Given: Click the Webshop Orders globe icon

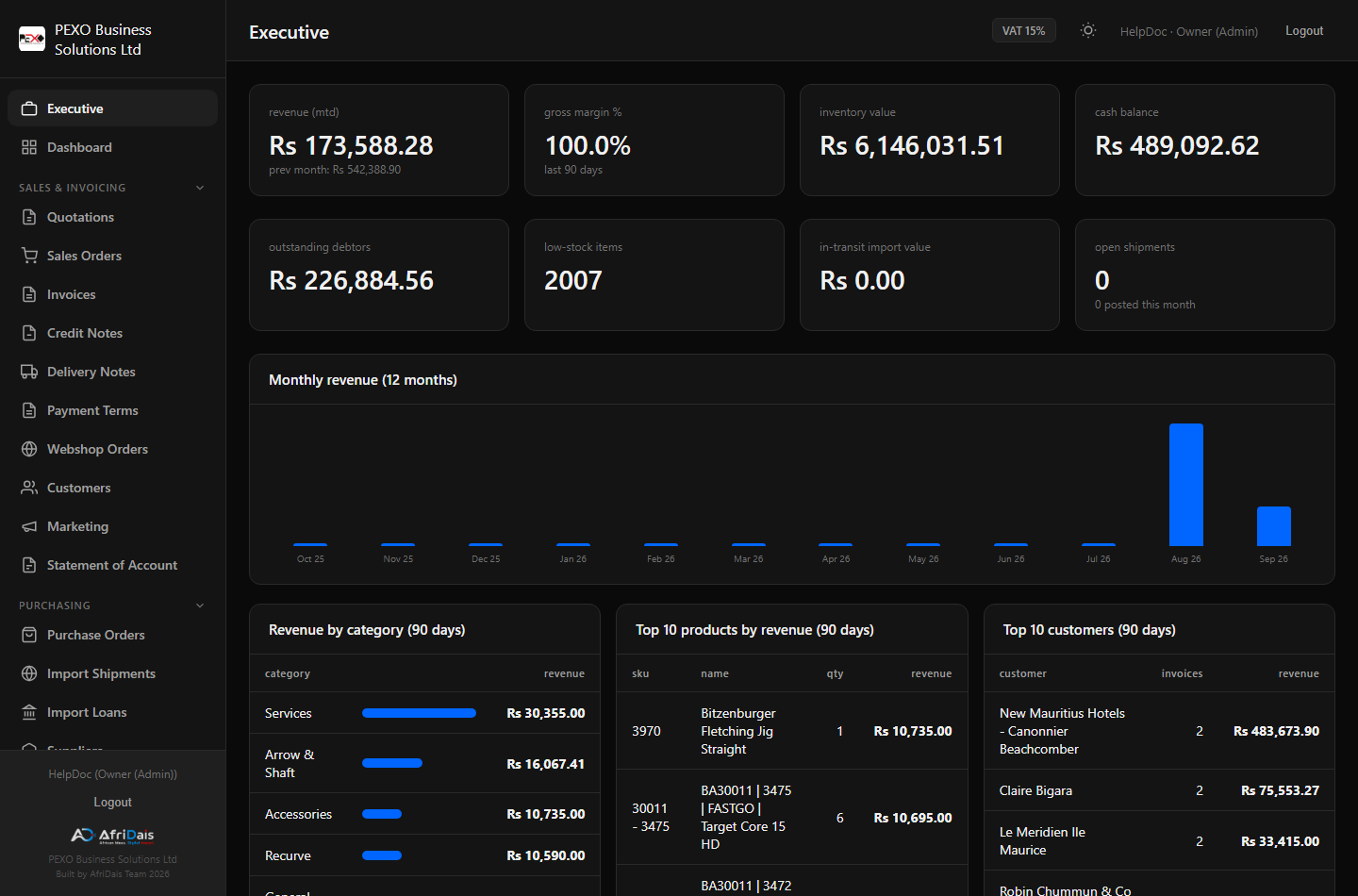Looking at the screenshot, I should pos(29,449).
